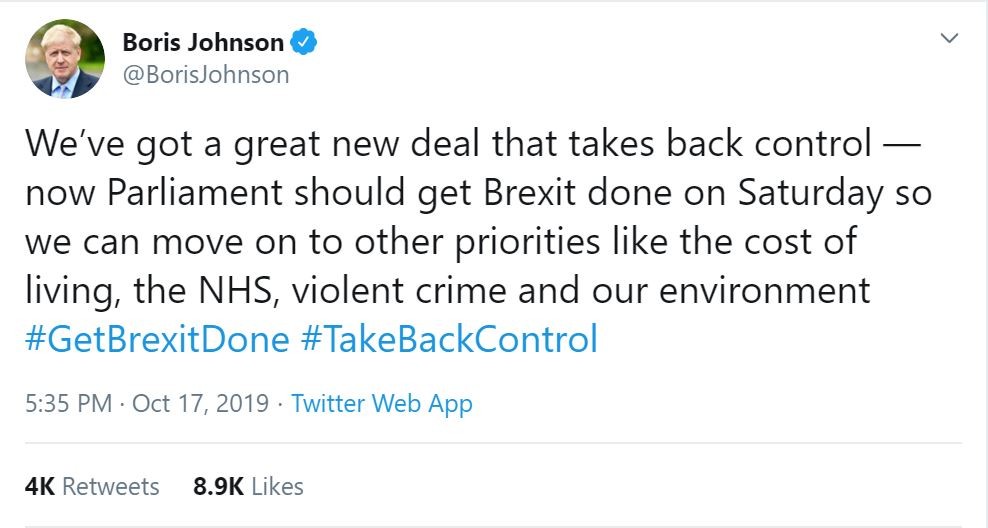
Task: Click the Oct 17, 2019 date
Action: click(x=200, y=404)
